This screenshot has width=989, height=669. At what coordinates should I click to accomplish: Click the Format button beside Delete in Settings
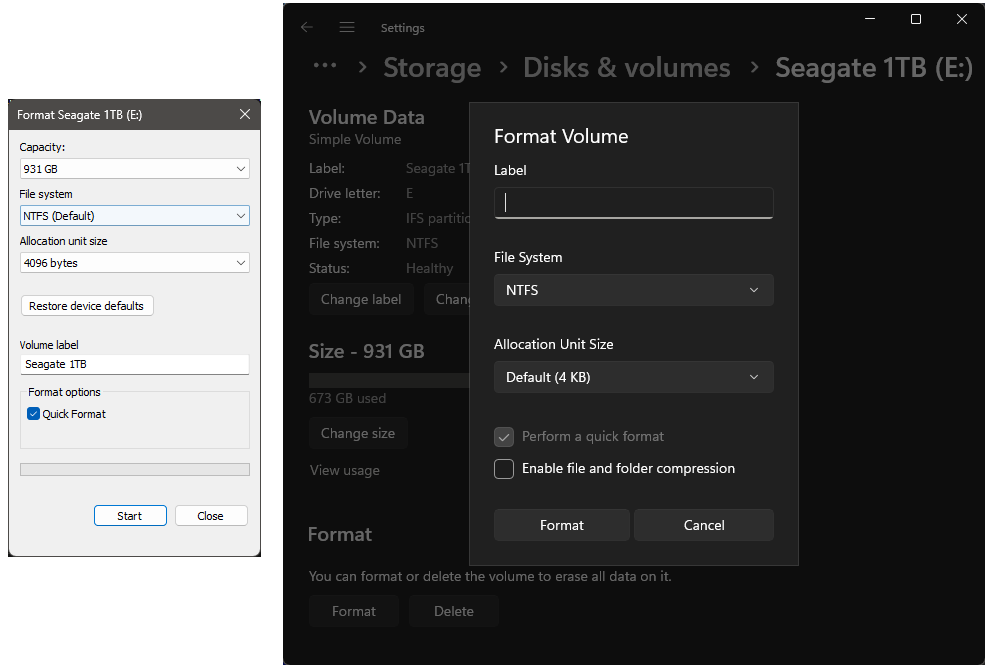point(354,611)
